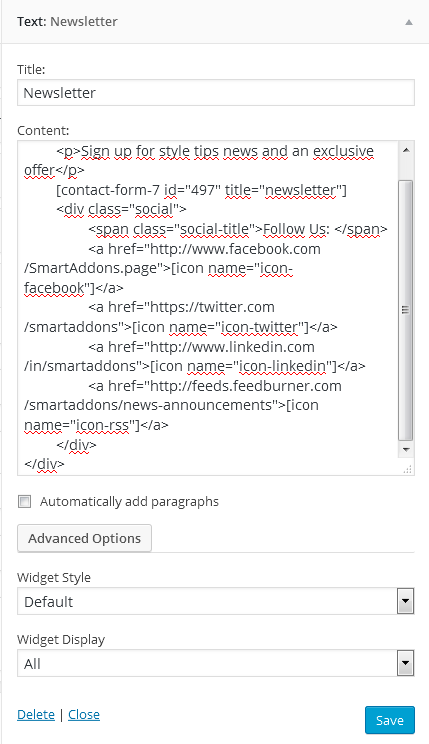429x744 pixels.
Task: Place cursor on the "Follow Us:" span line
Action: point(238,229)
